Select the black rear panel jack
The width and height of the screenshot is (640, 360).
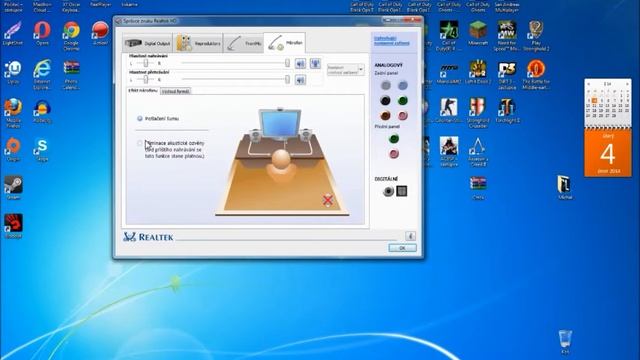[x=385, y=100]
